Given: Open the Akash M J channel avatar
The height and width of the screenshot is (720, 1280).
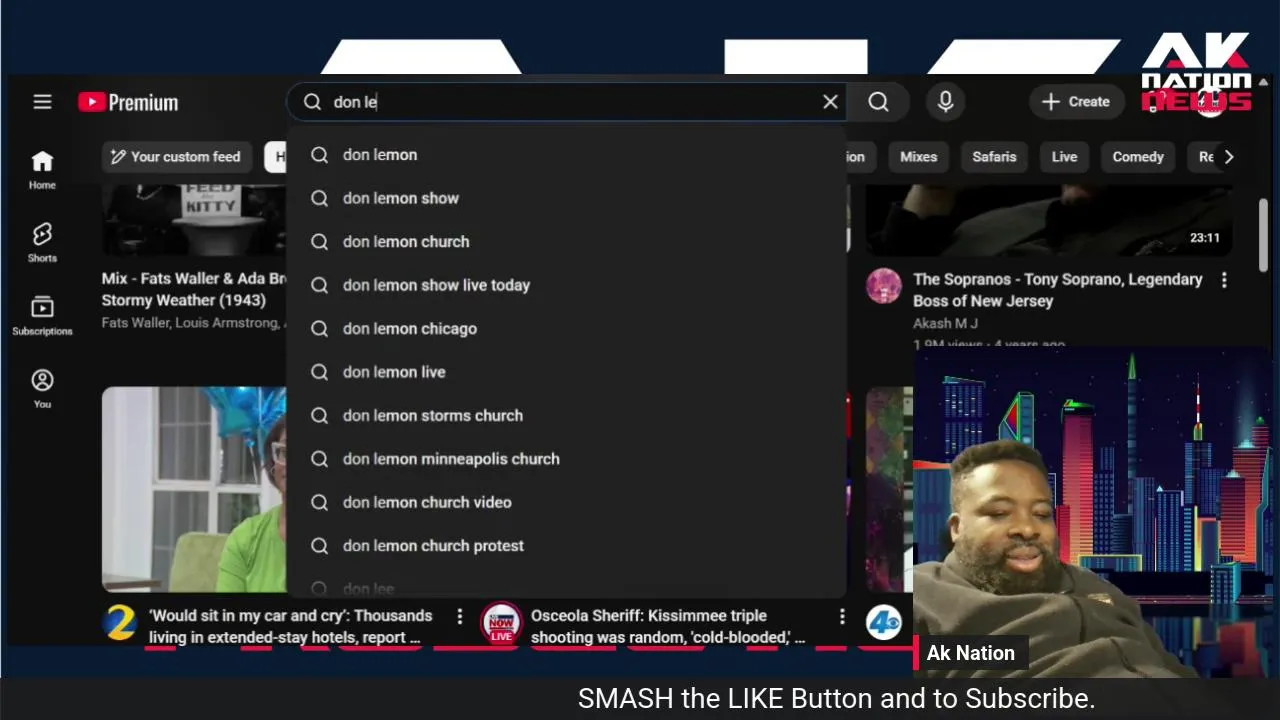Looking at the screenshot, I should [x=884, y=286].
